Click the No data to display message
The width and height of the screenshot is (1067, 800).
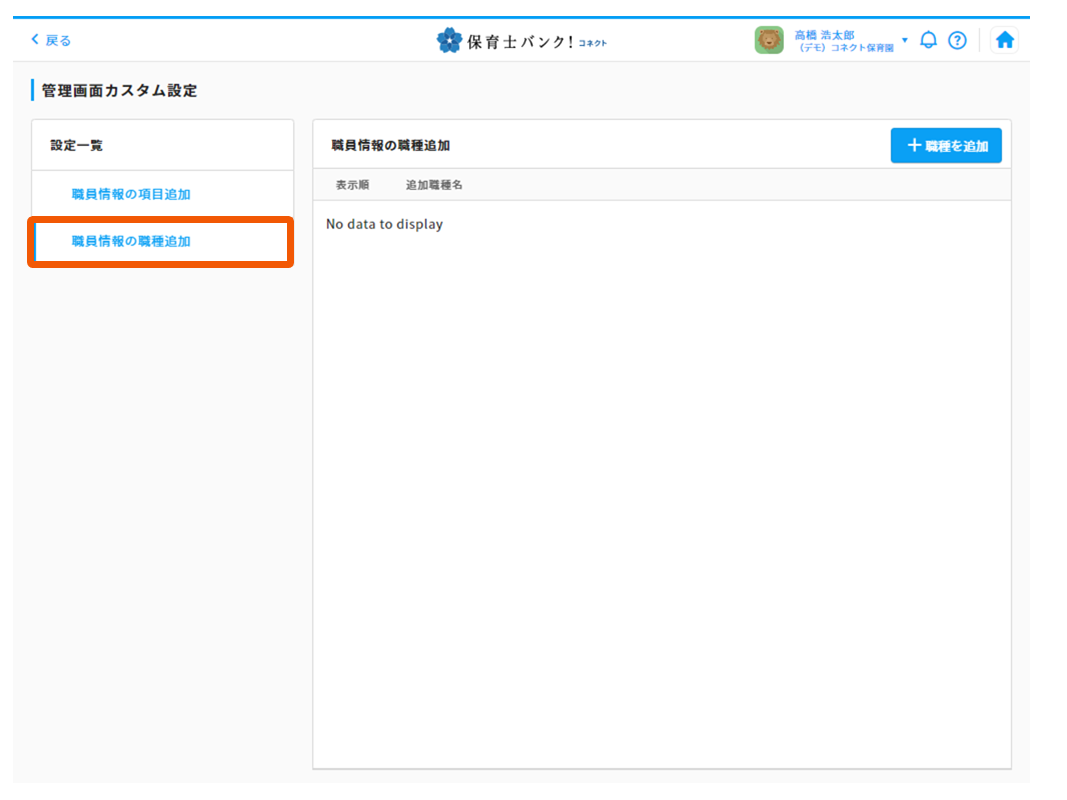coord(384,224)
